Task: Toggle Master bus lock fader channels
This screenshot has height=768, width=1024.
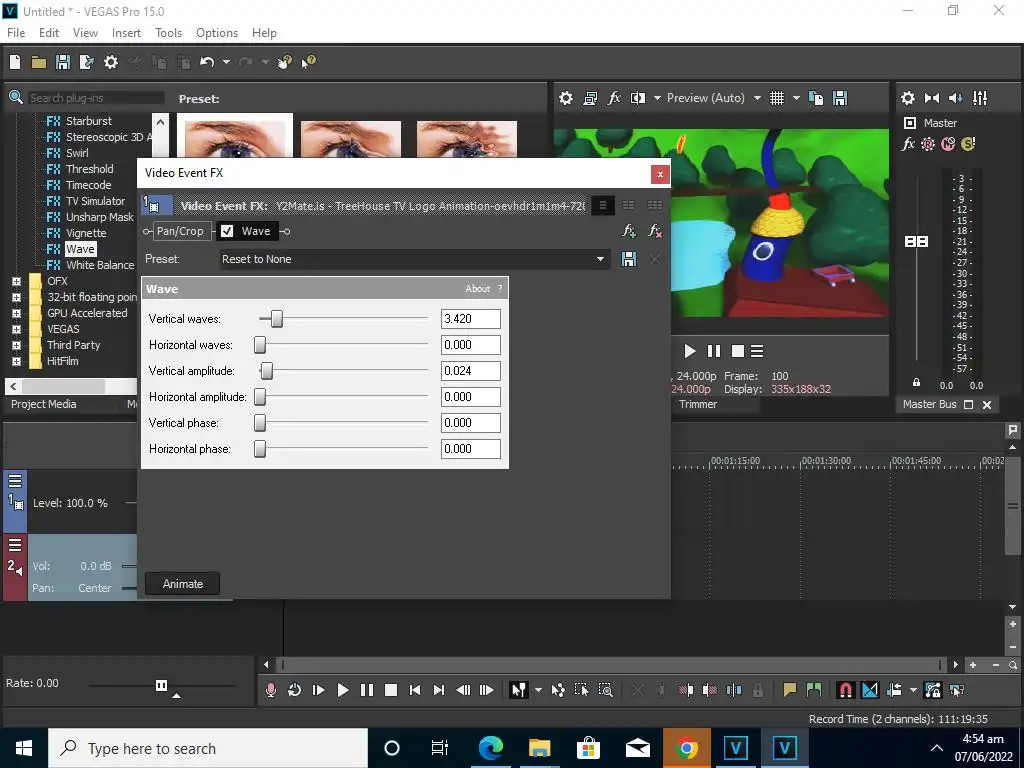Action: tap(916, 382)
